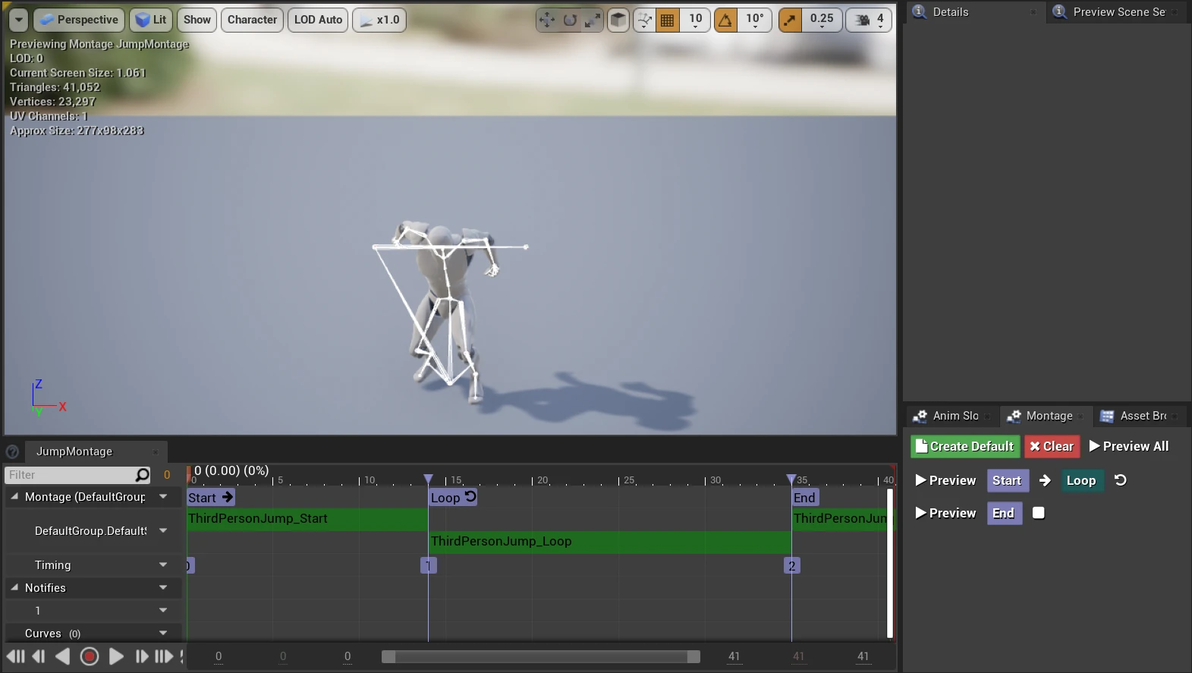Click the record animation button
This screenshot has height=673, width=1192.
point(89,656)
